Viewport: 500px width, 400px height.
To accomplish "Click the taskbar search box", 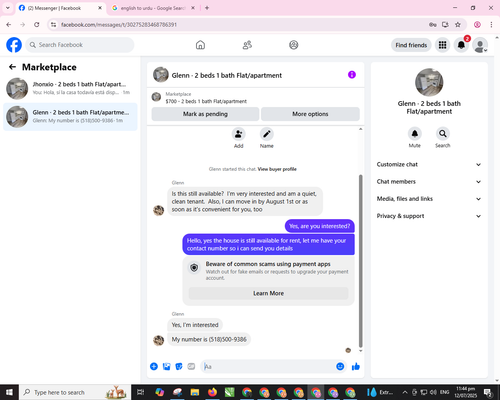I will (75, 392).
